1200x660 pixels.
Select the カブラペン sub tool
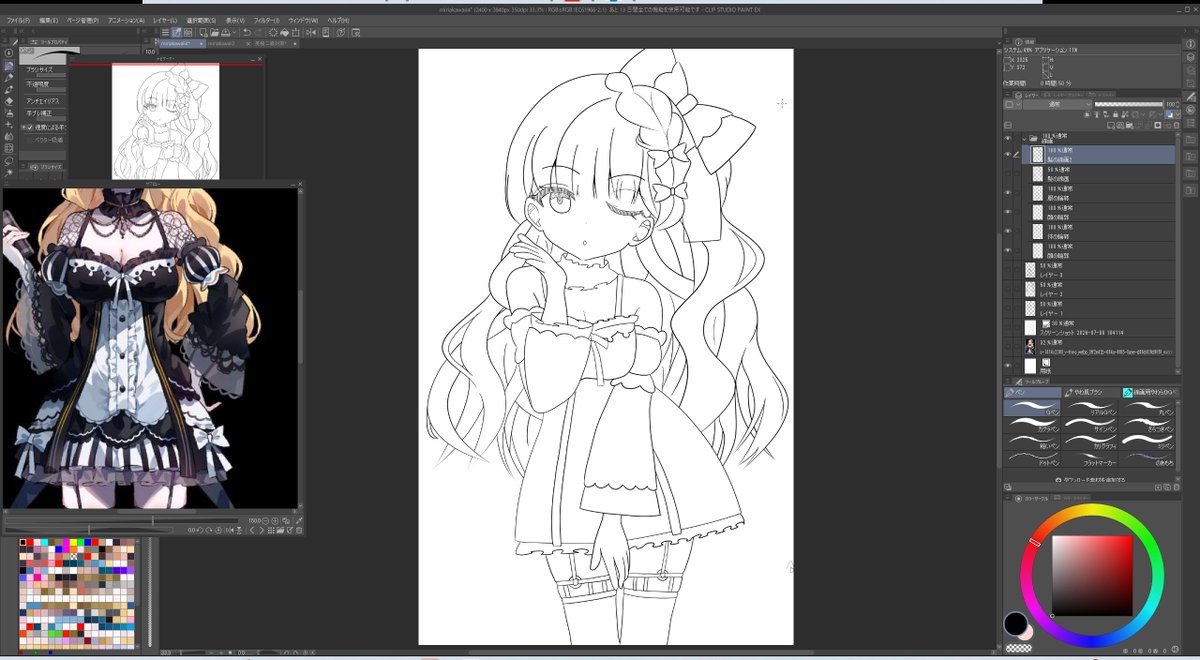[x=1032, y=424]
